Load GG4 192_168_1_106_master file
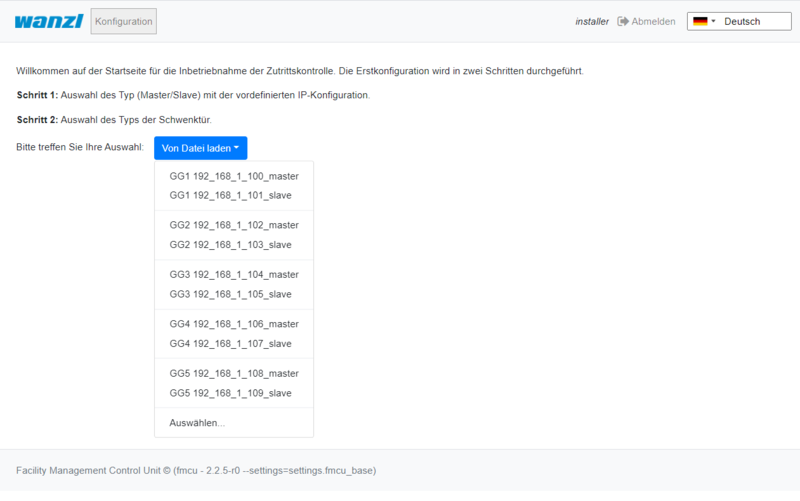The height and width of the screenshot is (501, 800). (x=234, y=324)
